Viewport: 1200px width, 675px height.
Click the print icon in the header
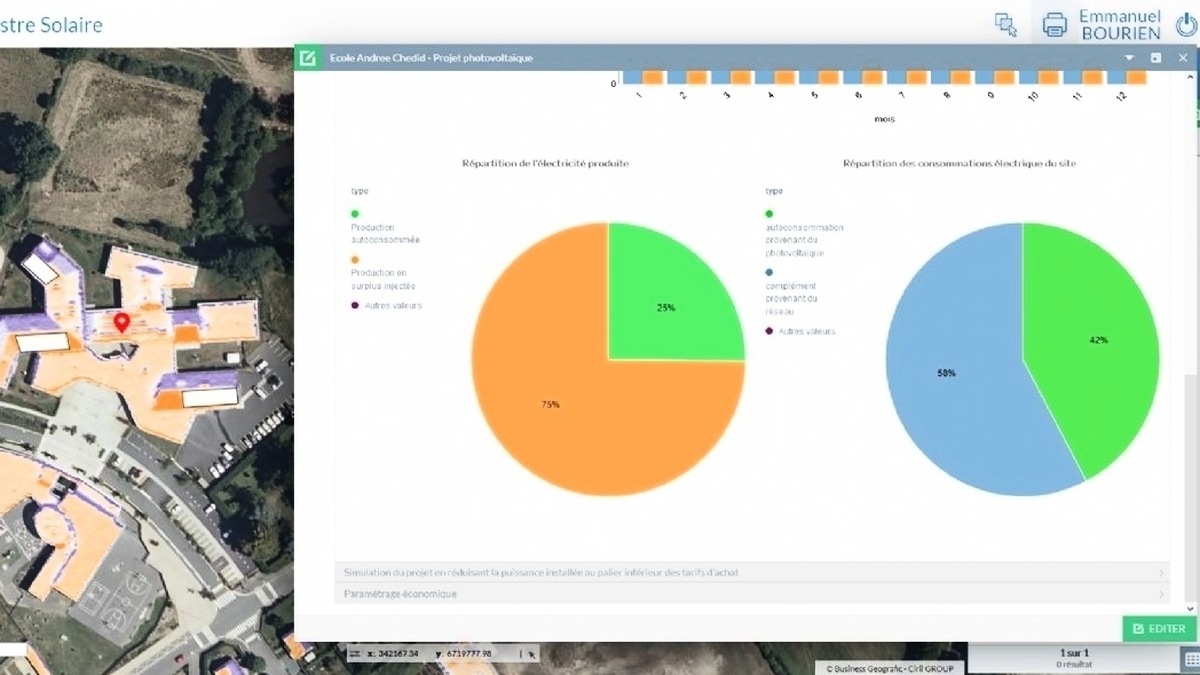pos(1054,25)
